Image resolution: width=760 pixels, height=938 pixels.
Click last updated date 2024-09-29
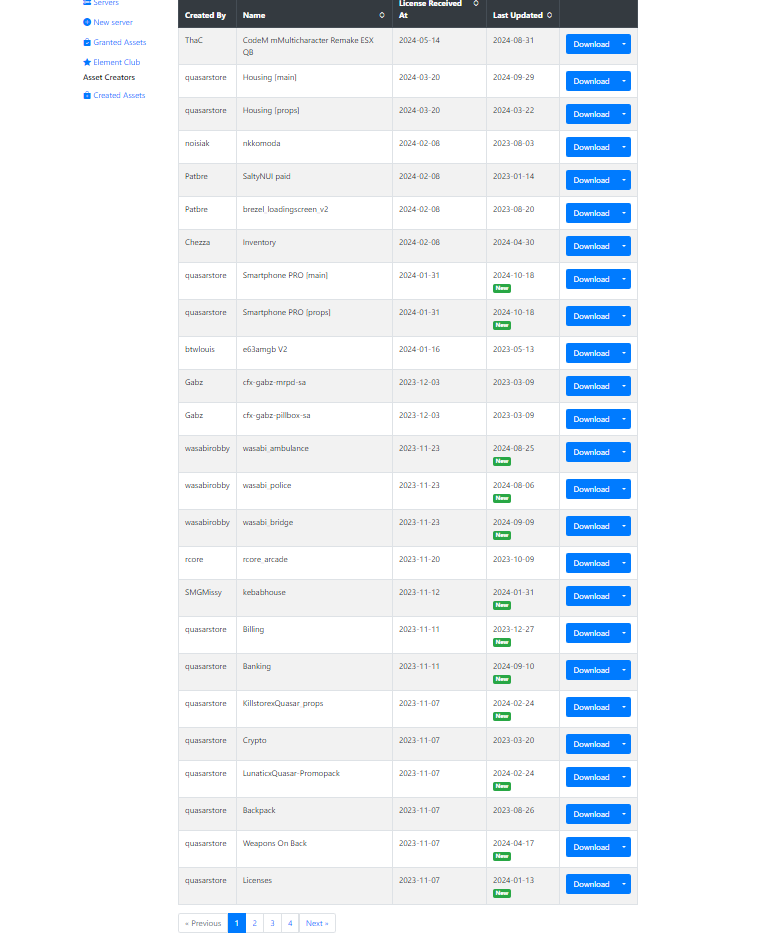coord(513,78)
